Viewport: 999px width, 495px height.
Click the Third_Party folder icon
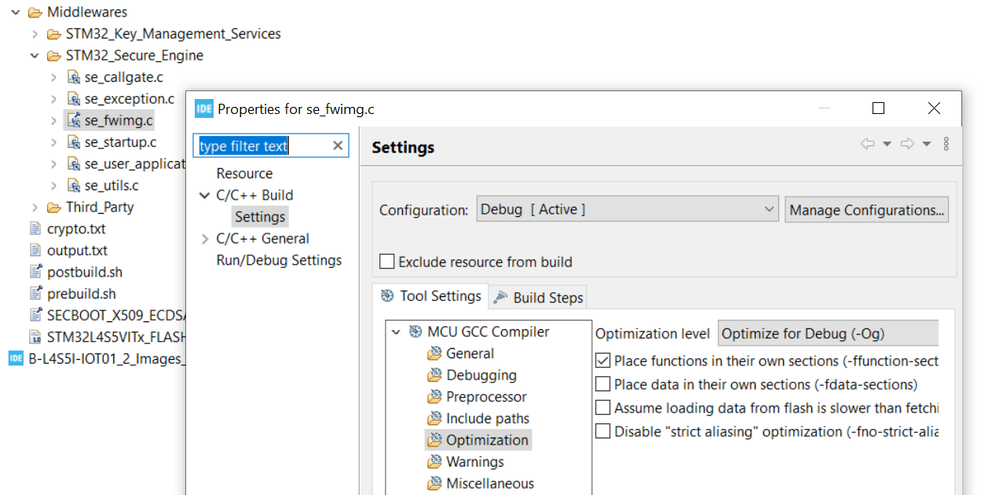click(54, 207)
